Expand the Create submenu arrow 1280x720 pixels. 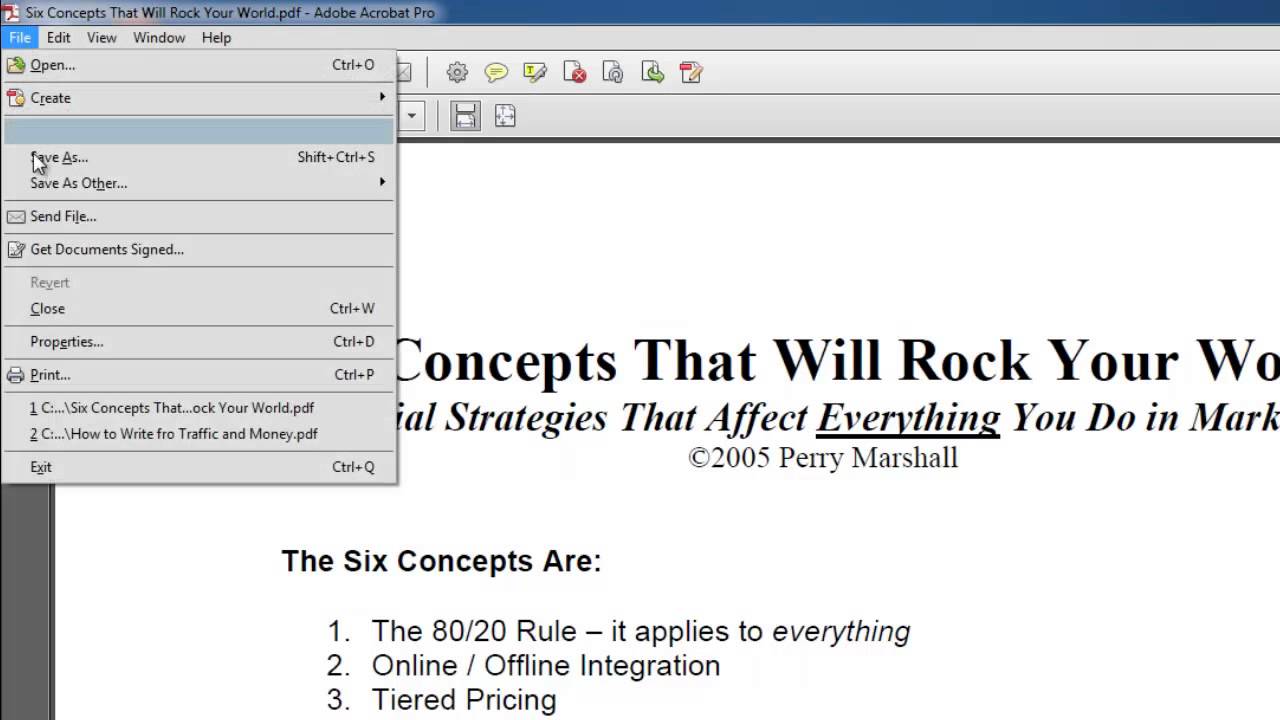point(382,97)
